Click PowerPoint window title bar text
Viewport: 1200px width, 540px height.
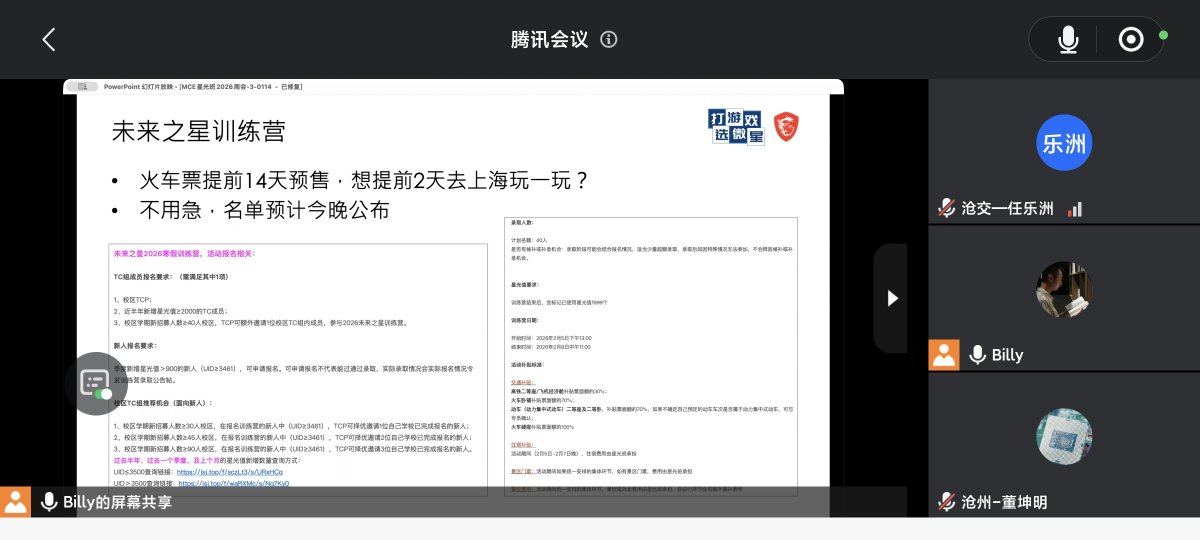tap(203, 87)
